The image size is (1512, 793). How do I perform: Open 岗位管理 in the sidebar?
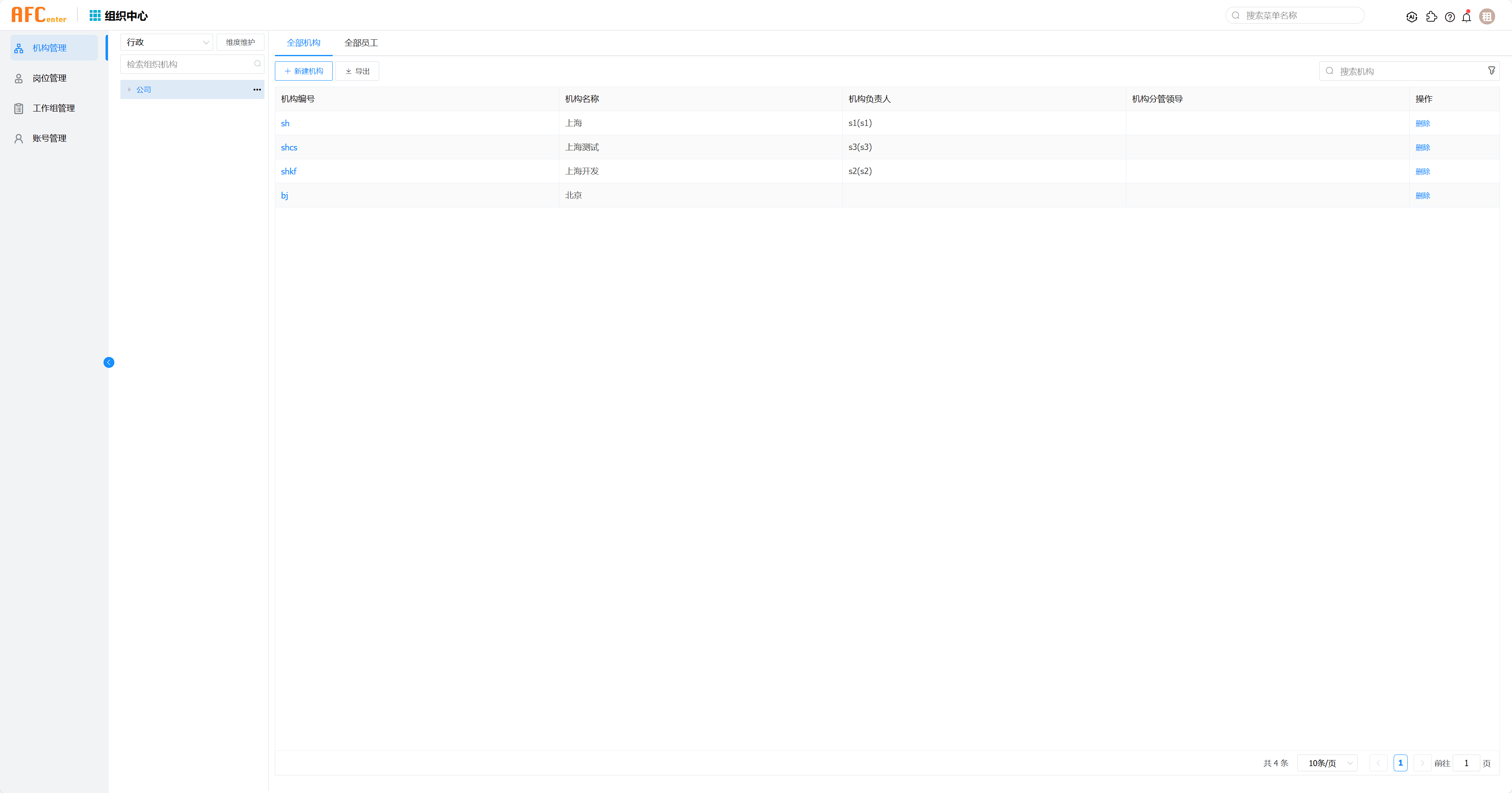pos(49,78)
